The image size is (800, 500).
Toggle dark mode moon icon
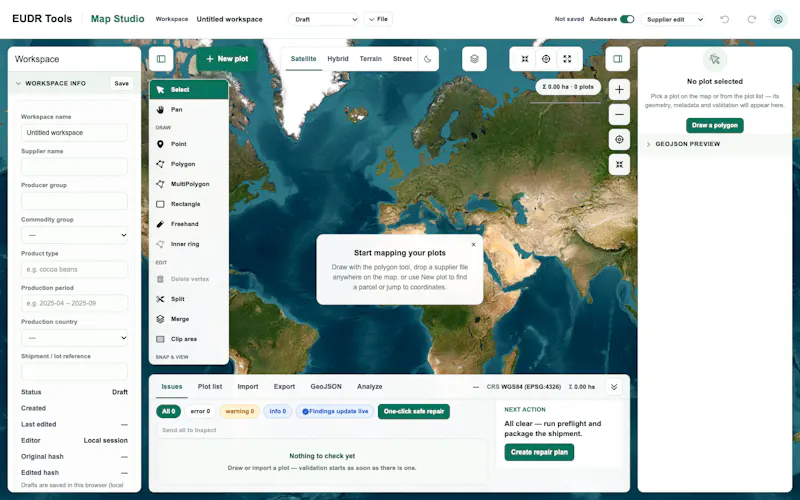pos(428,59)
